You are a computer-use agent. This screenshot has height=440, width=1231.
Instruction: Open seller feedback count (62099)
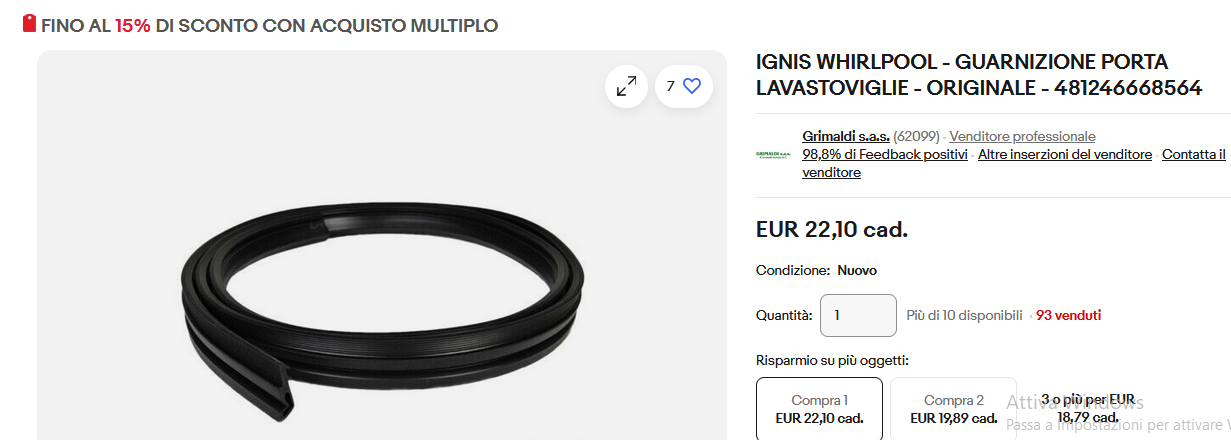pyautogui.click(x=917, y=136)
